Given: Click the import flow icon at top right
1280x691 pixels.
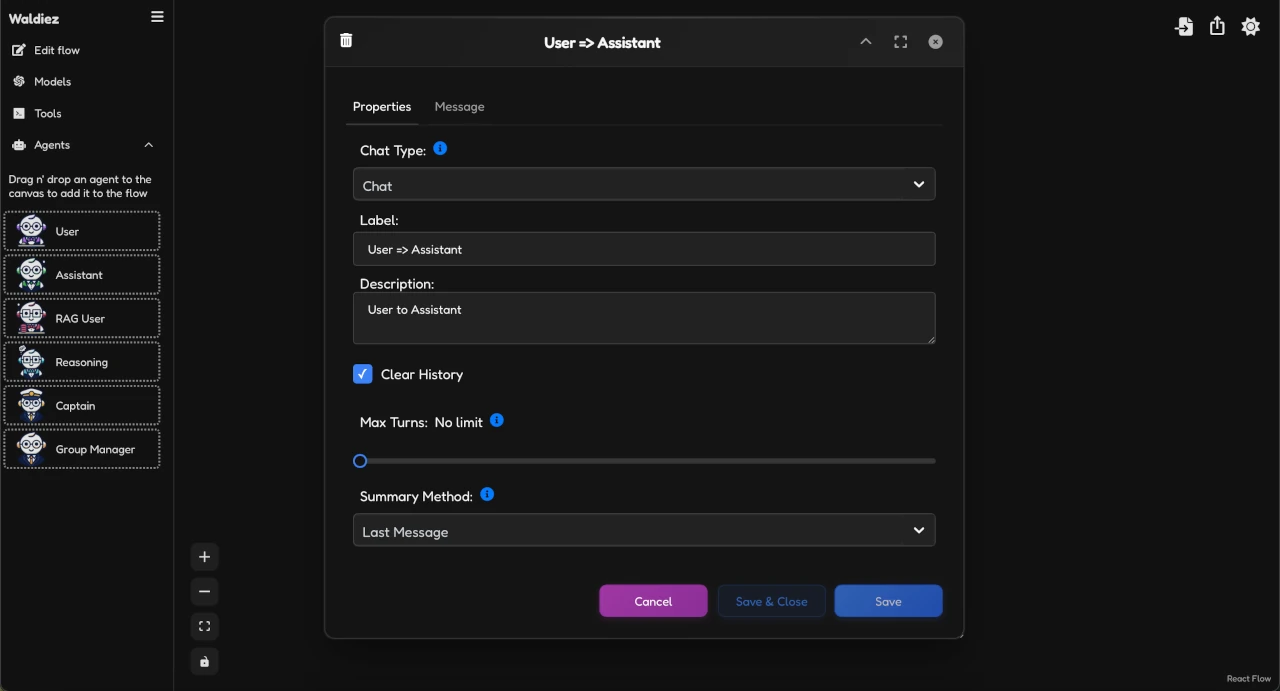Looking at the screenshot, I should click(1184, 26).
